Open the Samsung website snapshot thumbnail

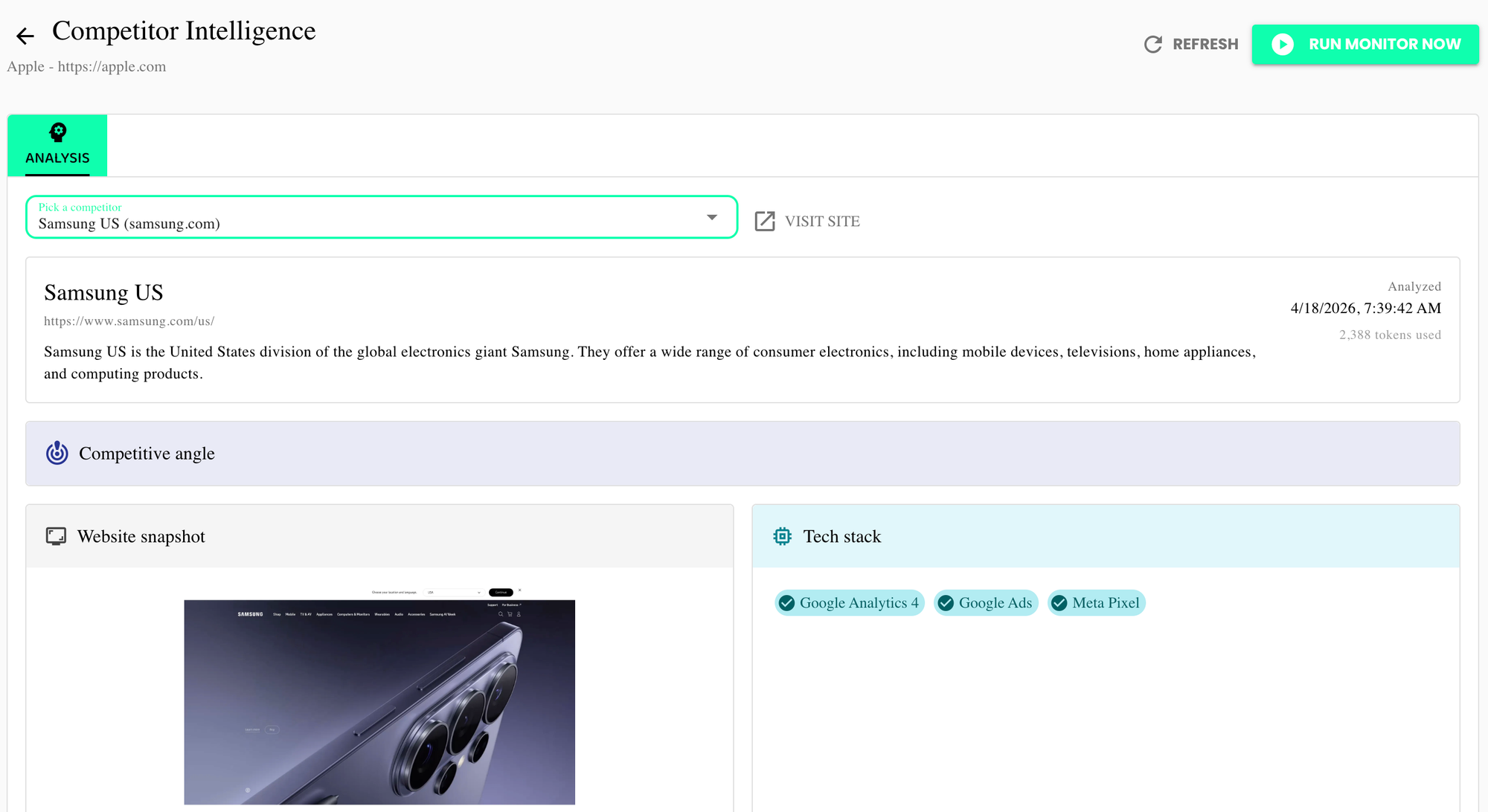379,696
